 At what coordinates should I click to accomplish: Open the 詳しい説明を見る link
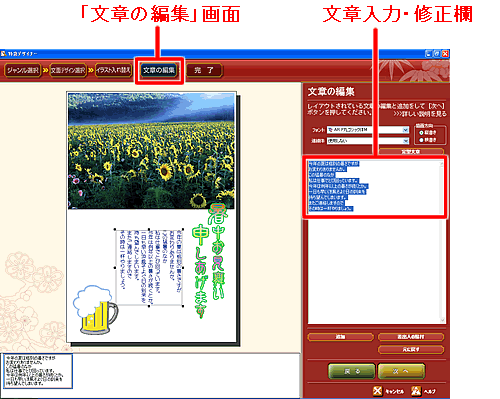tap(420, 114)
